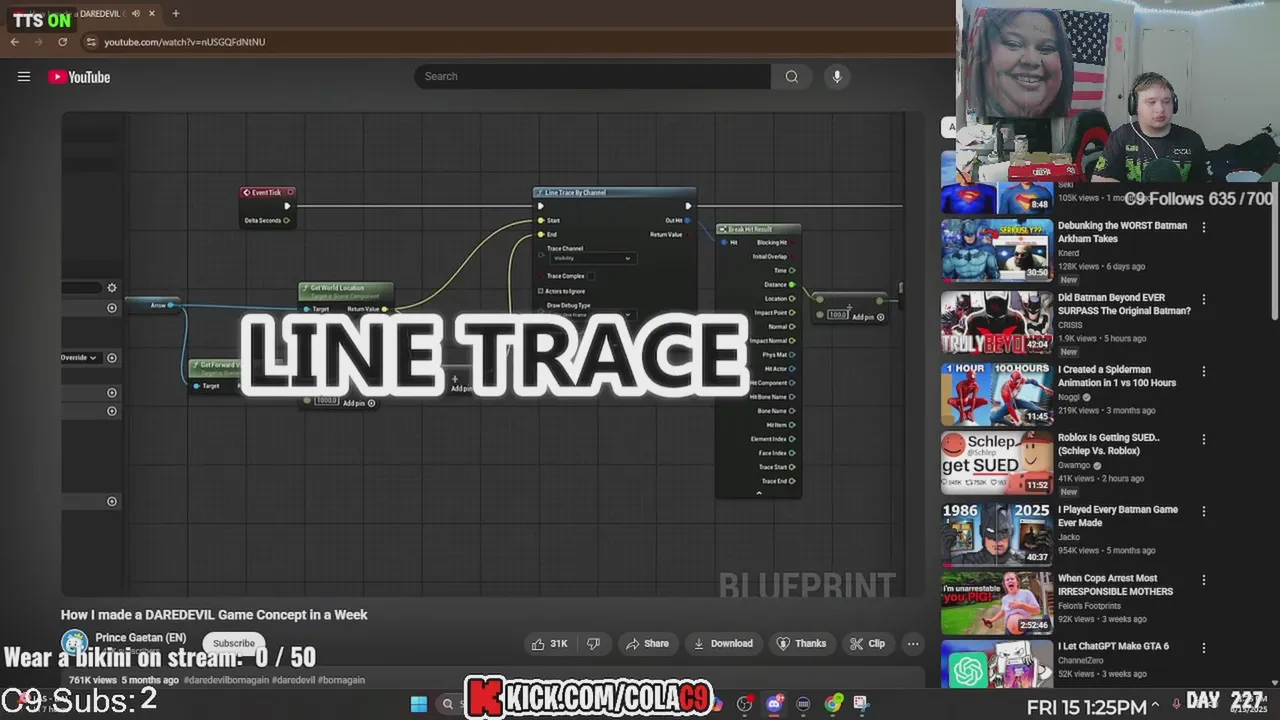
Task: Open menu for Spiderman Animation video
Action: [1204, 371]
